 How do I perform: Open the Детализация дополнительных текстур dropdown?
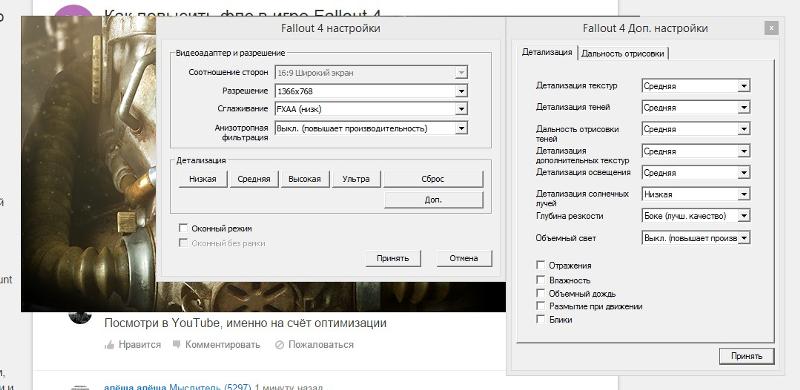pos(695,151)
